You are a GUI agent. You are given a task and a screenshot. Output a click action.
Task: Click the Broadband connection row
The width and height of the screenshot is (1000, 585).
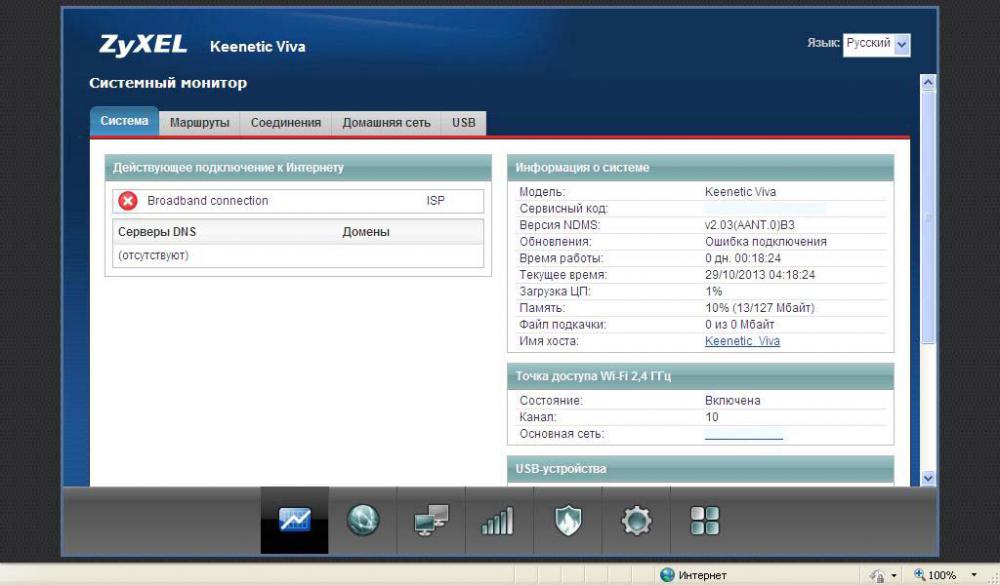(298, 201)
